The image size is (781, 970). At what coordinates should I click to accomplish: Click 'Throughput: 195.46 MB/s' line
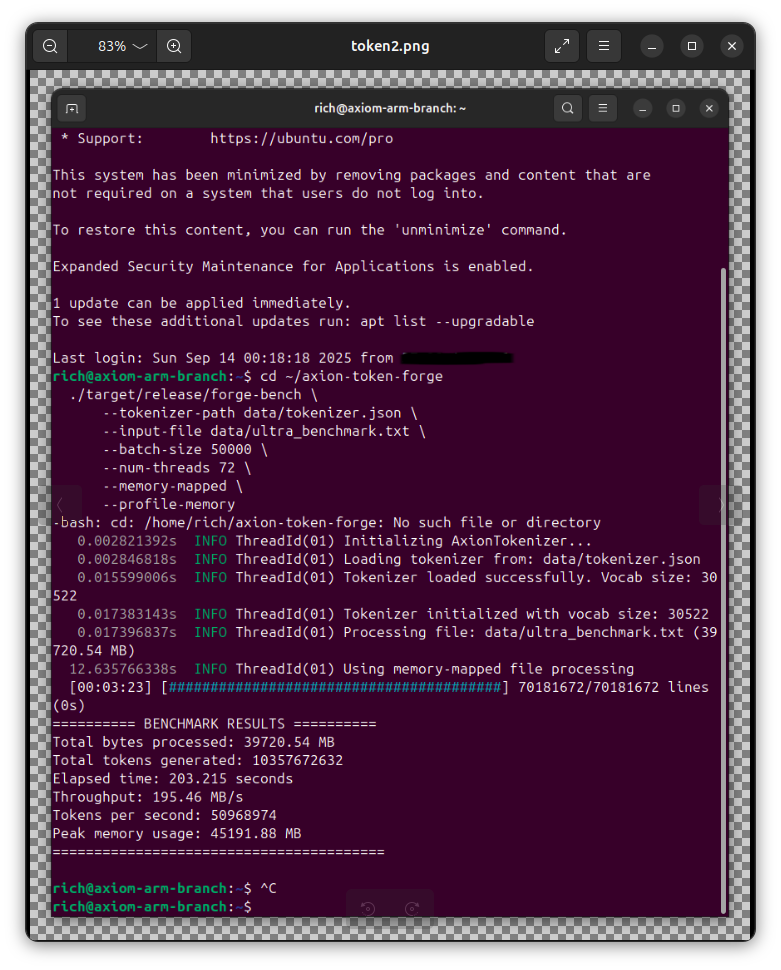pyautogui.click(x=148, y=797)
